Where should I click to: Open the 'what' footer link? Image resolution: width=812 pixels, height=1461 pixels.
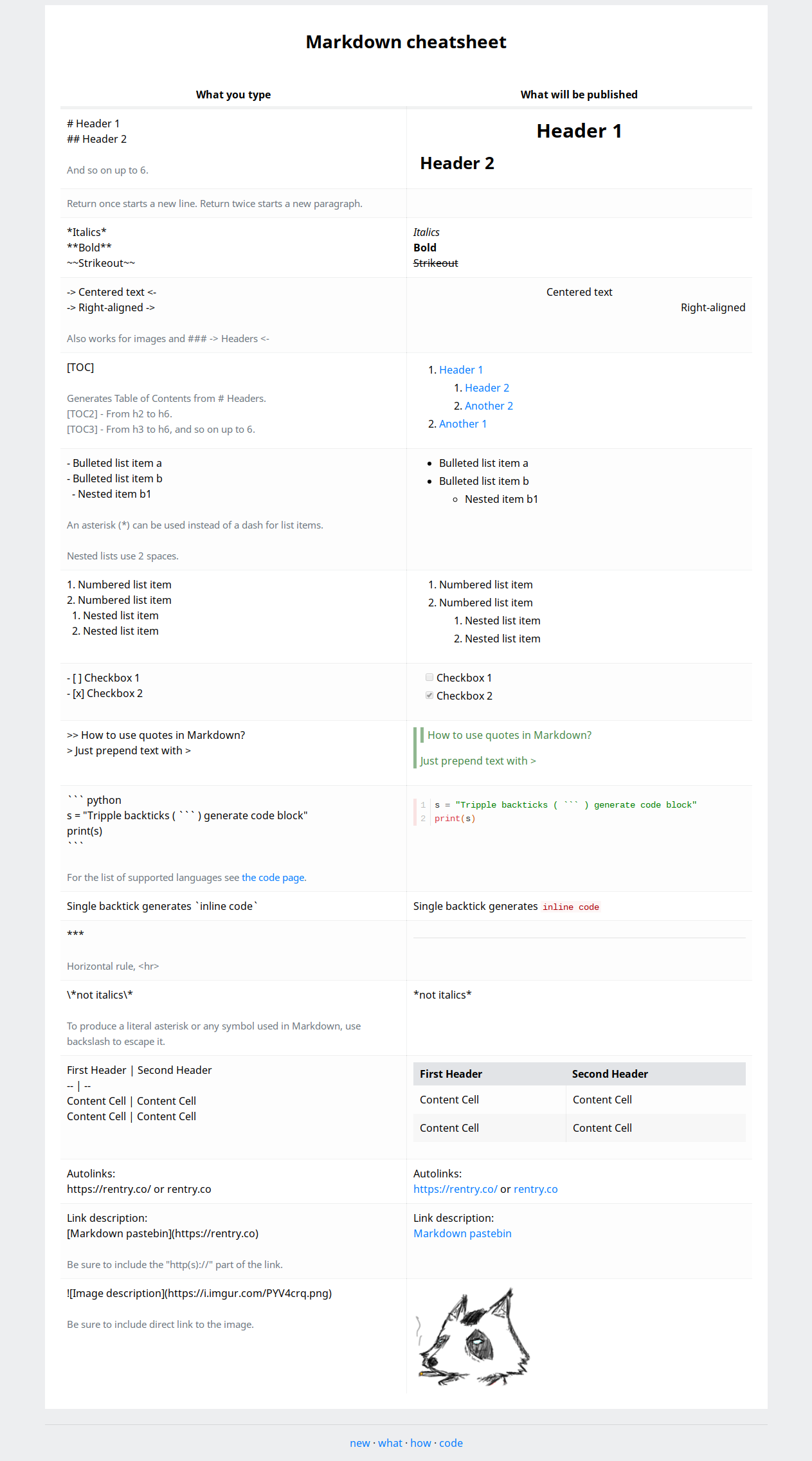coord(390,1443)
